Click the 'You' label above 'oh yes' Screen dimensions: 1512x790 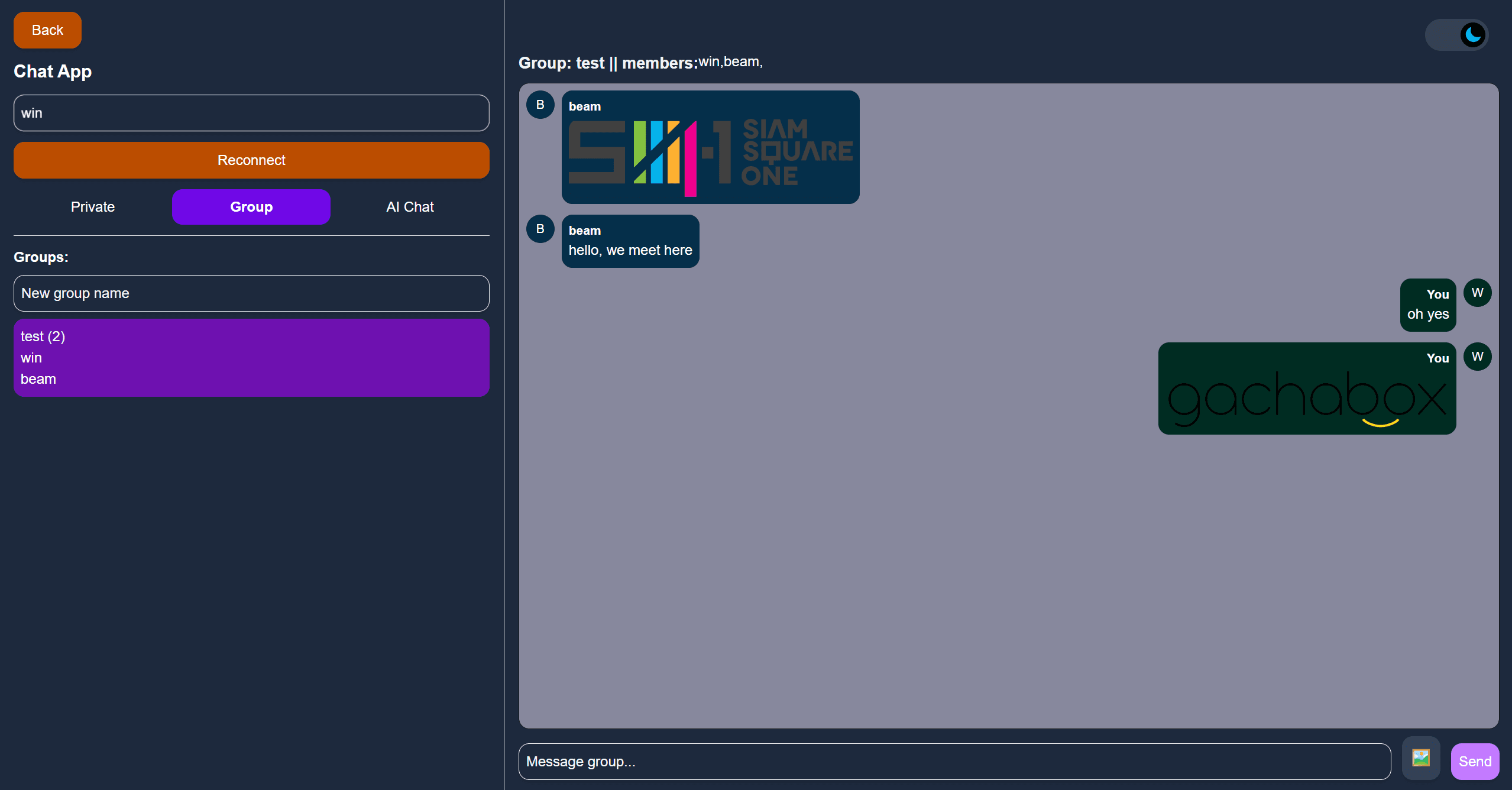pyautogui.click(x=1437, y=294)
